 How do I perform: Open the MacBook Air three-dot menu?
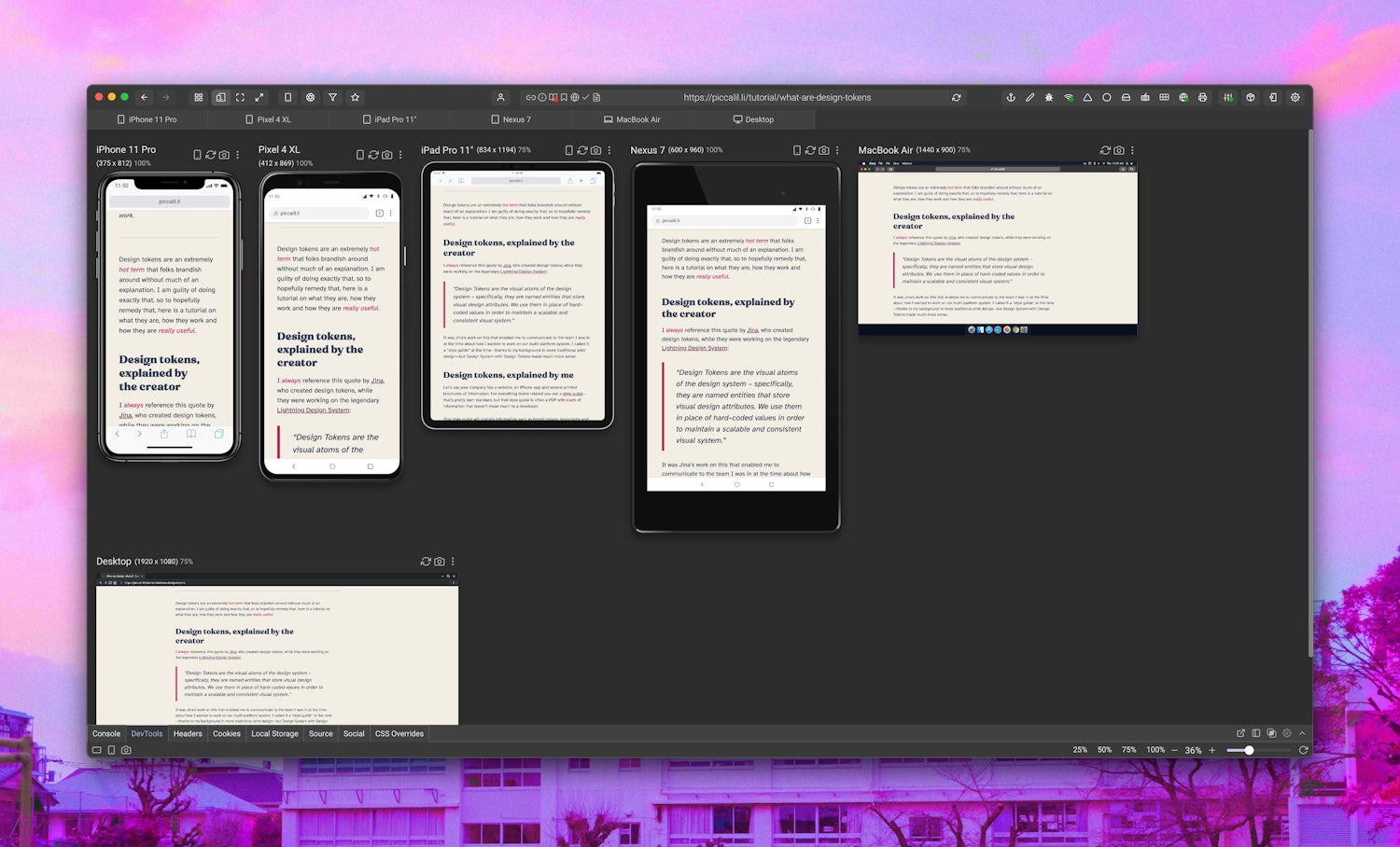(1132, 150)
